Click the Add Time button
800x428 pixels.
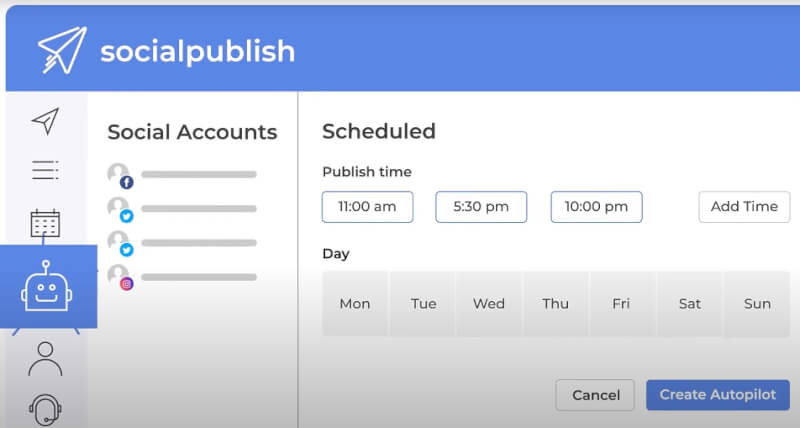744,207
